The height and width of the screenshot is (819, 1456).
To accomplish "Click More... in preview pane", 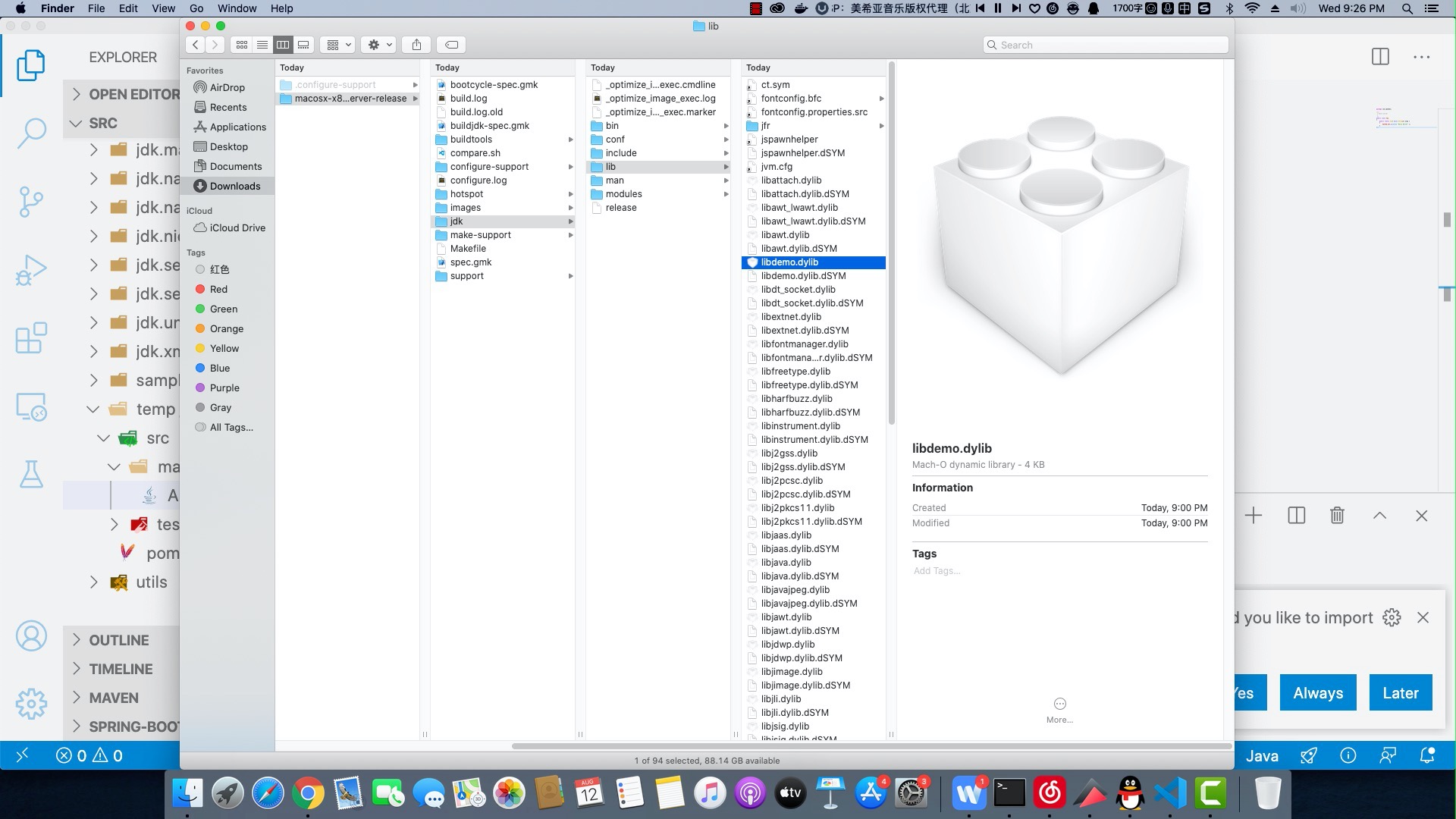I will [x=1059, y=711].
